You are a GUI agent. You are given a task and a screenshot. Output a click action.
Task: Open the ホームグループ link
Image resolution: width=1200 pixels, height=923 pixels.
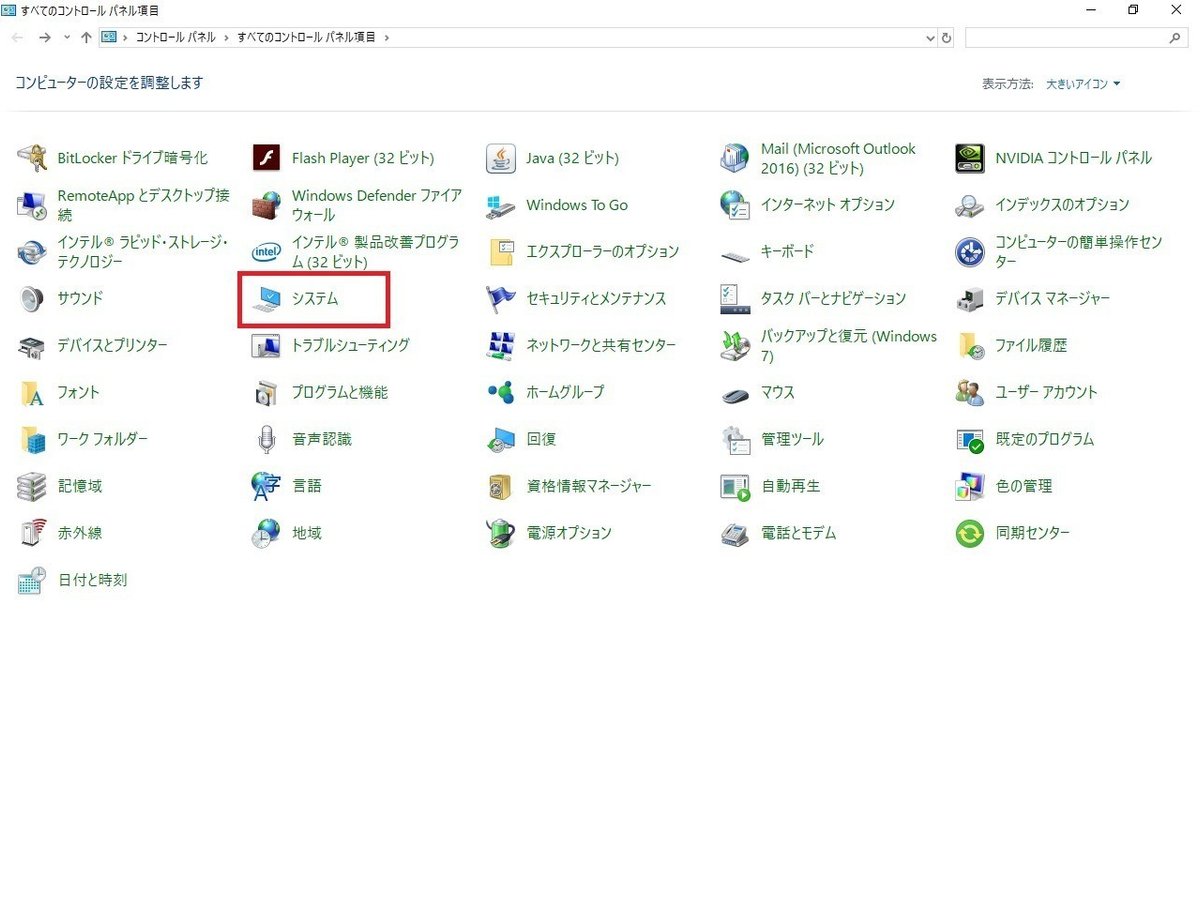[565, 393]
